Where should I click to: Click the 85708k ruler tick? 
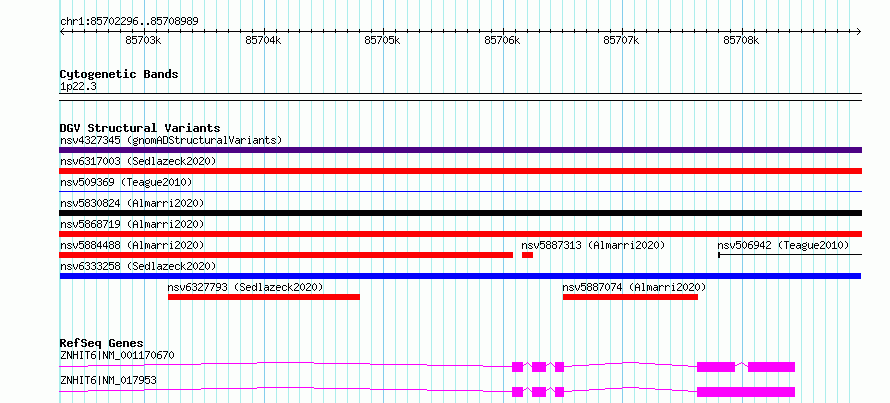pyautogui.click(x=741, y=40)
